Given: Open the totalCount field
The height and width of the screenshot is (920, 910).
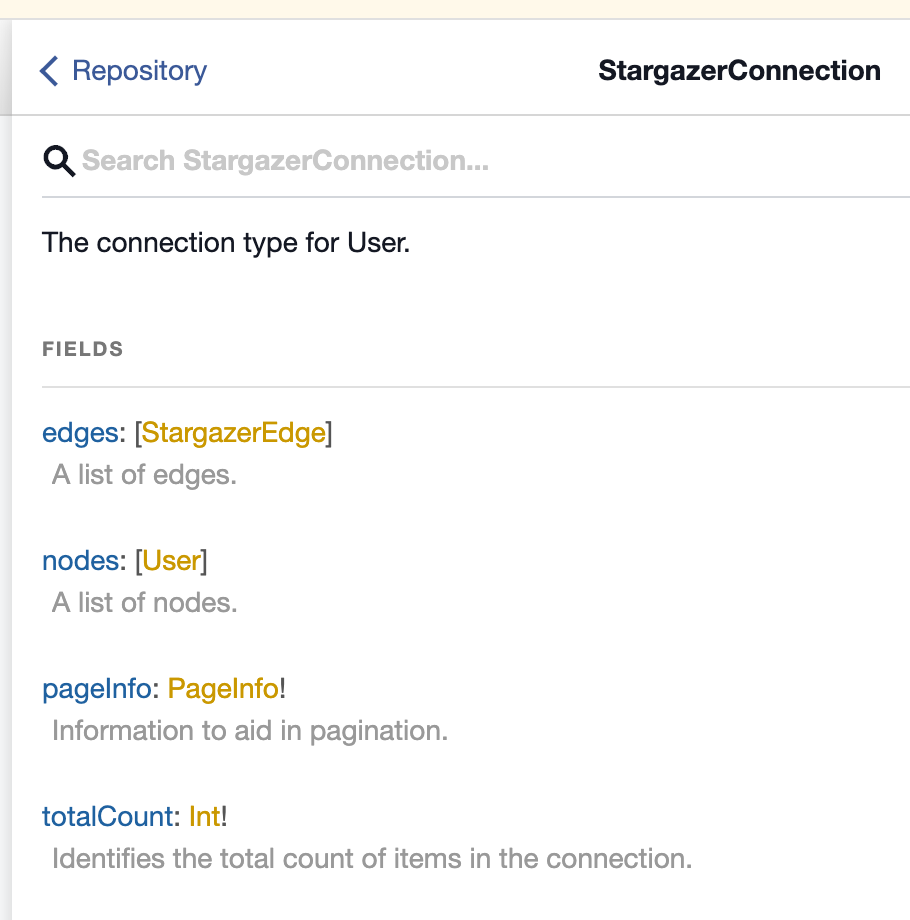Looking at the screenshot, I should (108, 817).
